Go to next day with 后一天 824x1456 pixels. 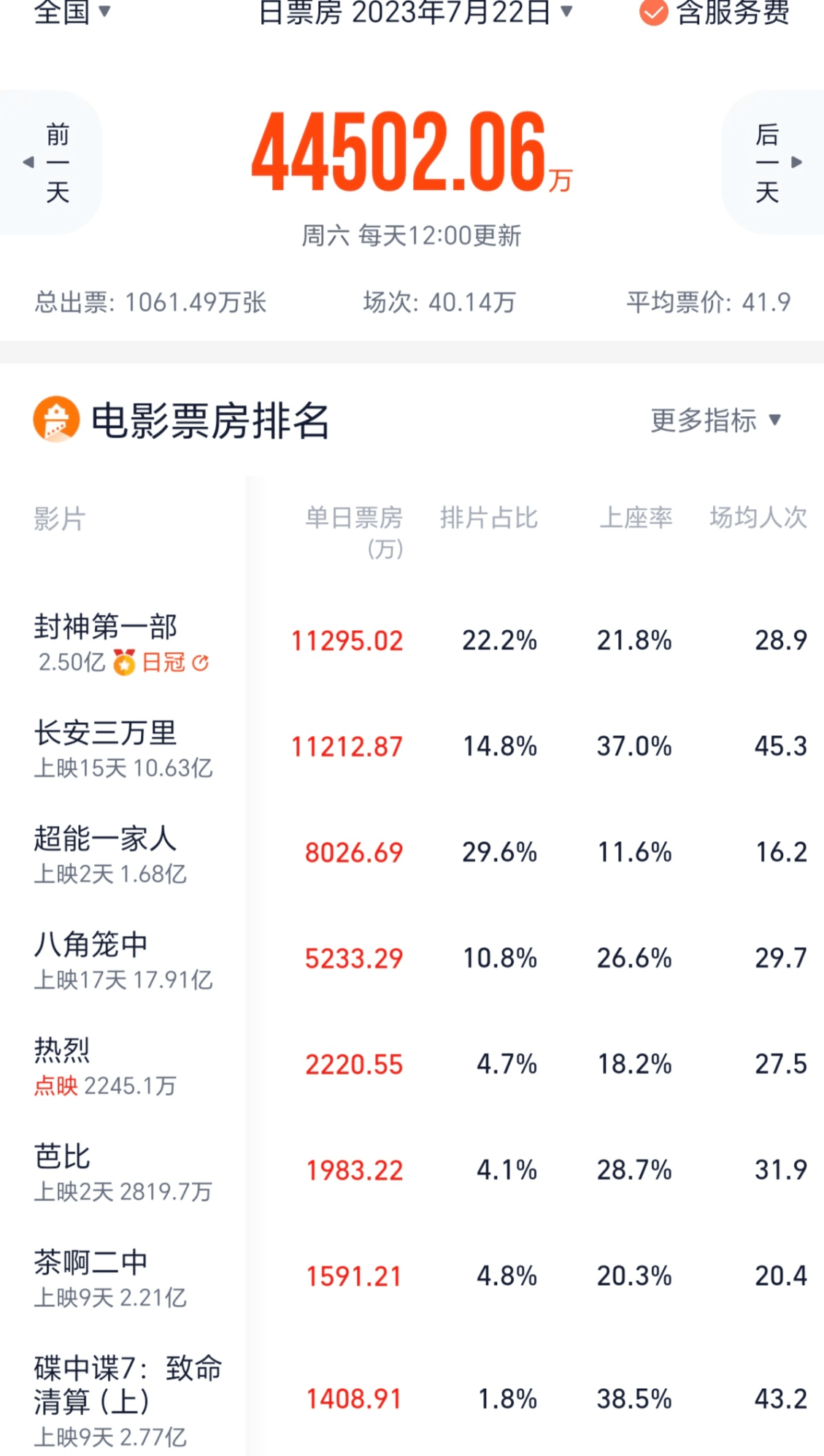pos(767,162)
